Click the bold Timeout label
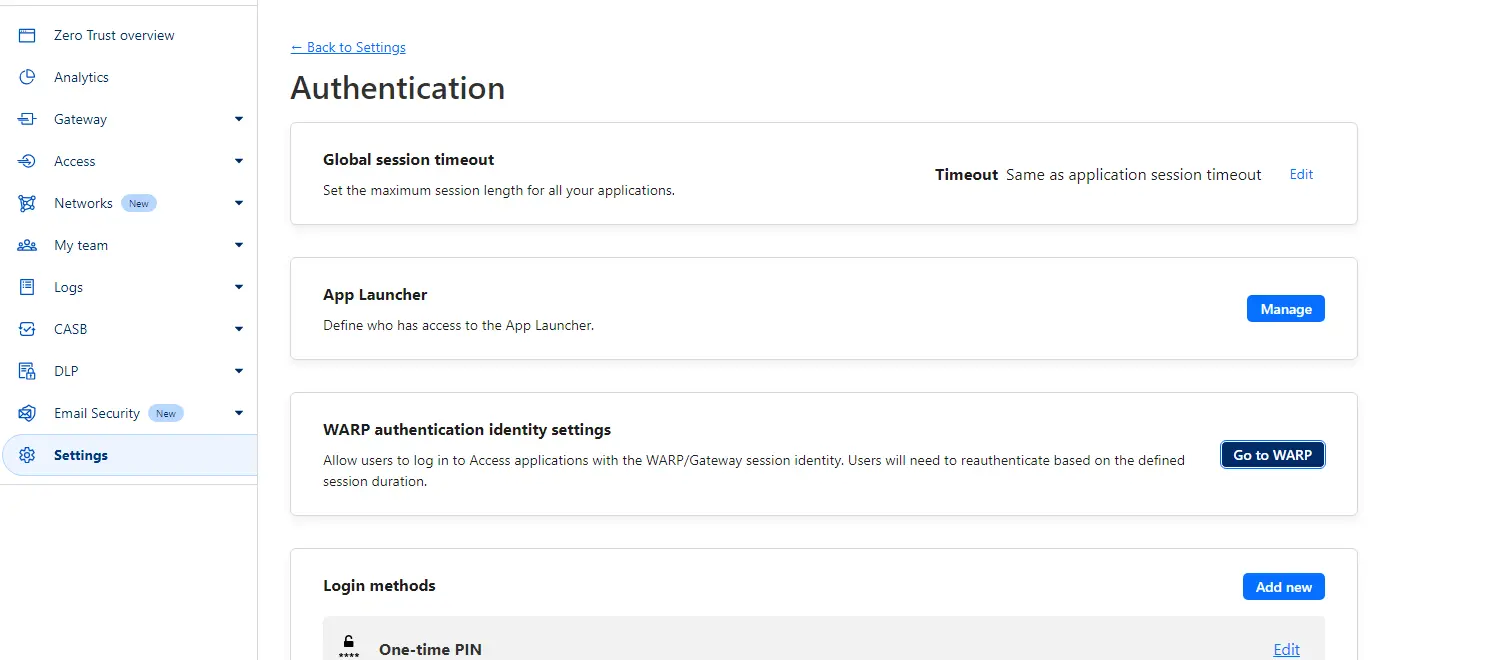 [x=966, y=174]
